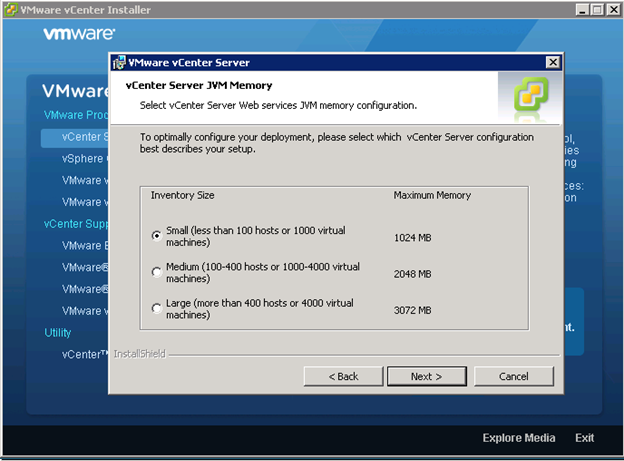Screen dimensions: 624x461
Task: Open Explore Media link in installer
Action: coord(519,438)
